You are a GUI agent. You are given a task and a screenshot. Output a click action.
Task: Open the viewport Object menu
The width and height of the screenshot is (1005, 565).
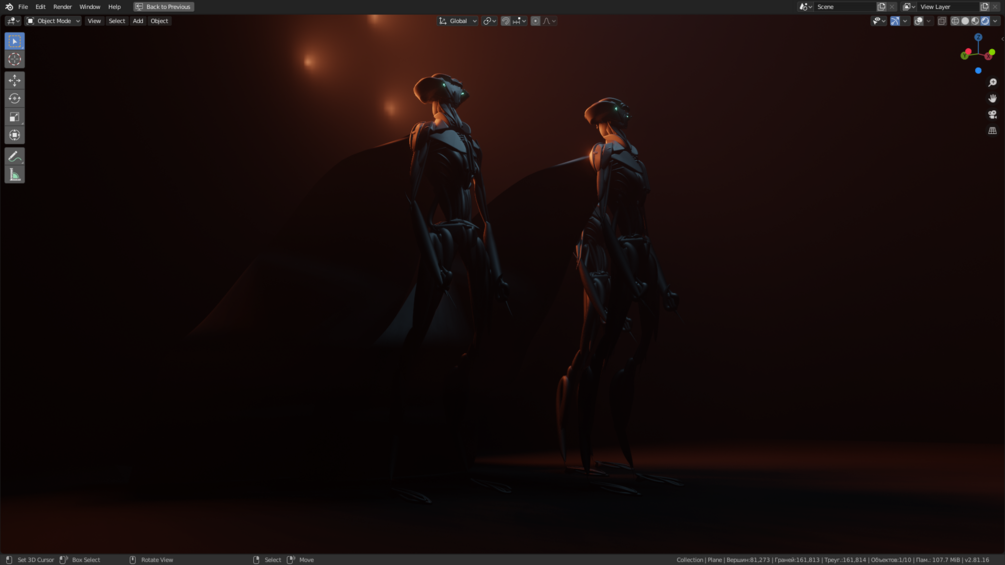click(x=159, y=21)
